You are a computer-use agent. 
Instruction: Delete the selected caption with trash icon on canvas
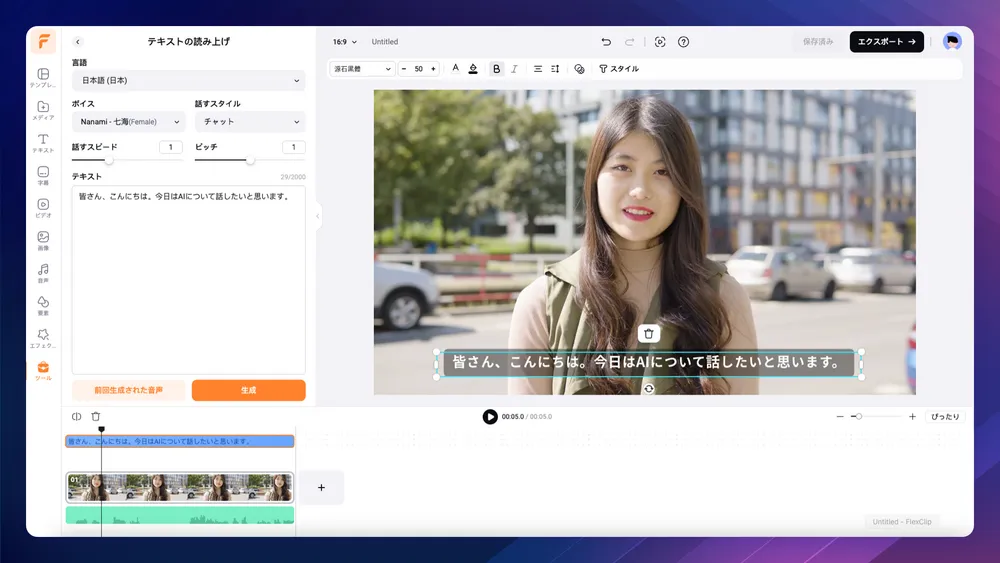(x=649, y=333)
